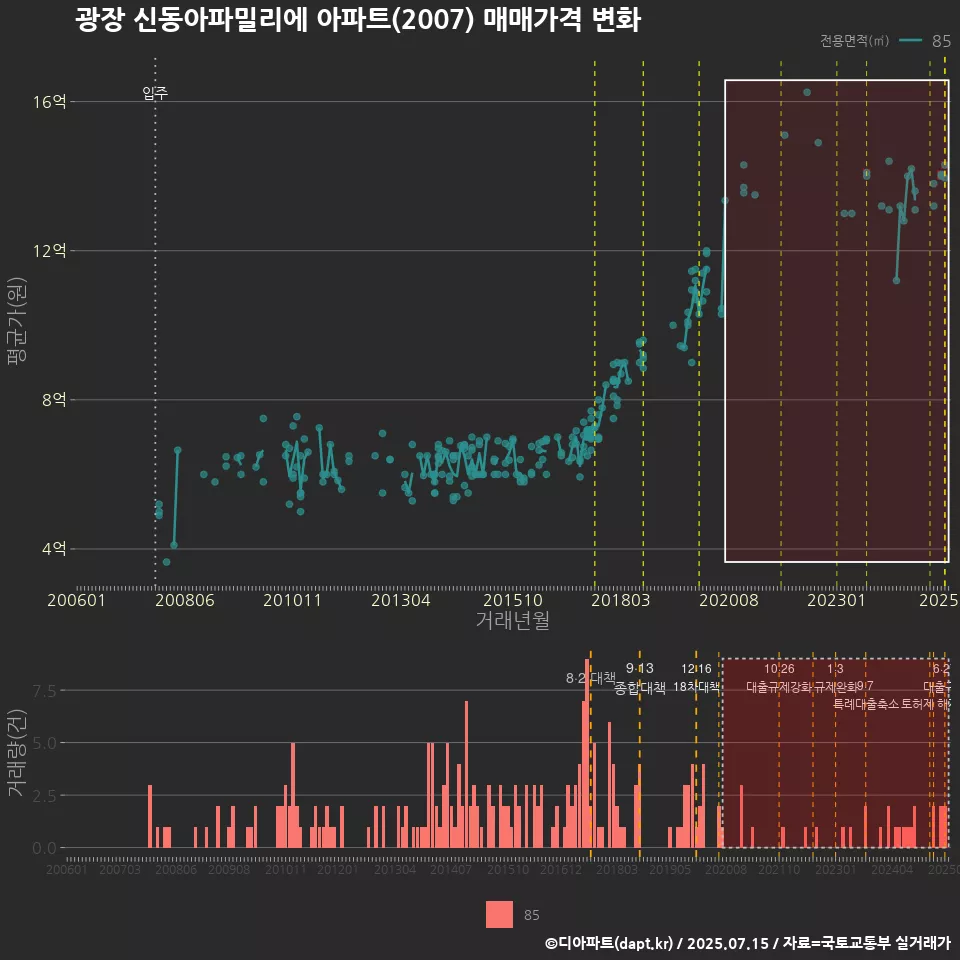Click the '8억' y-axis label

point(54,400)
